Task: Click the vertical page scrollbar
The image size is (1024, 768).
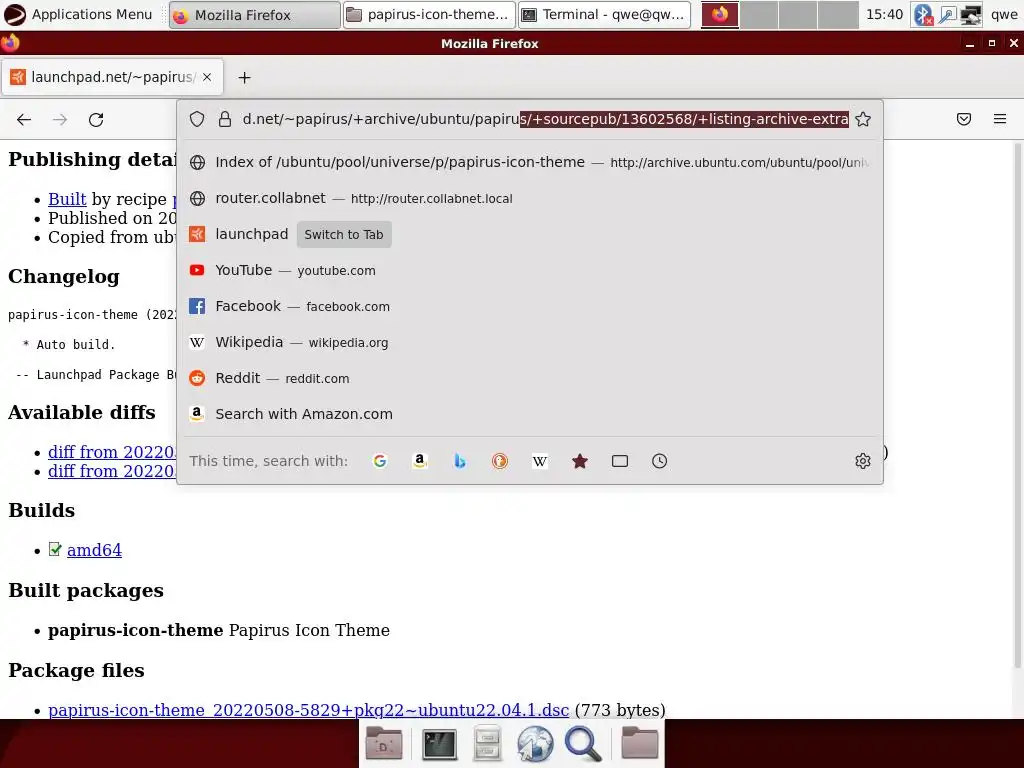Action: tap(1017, 405)
